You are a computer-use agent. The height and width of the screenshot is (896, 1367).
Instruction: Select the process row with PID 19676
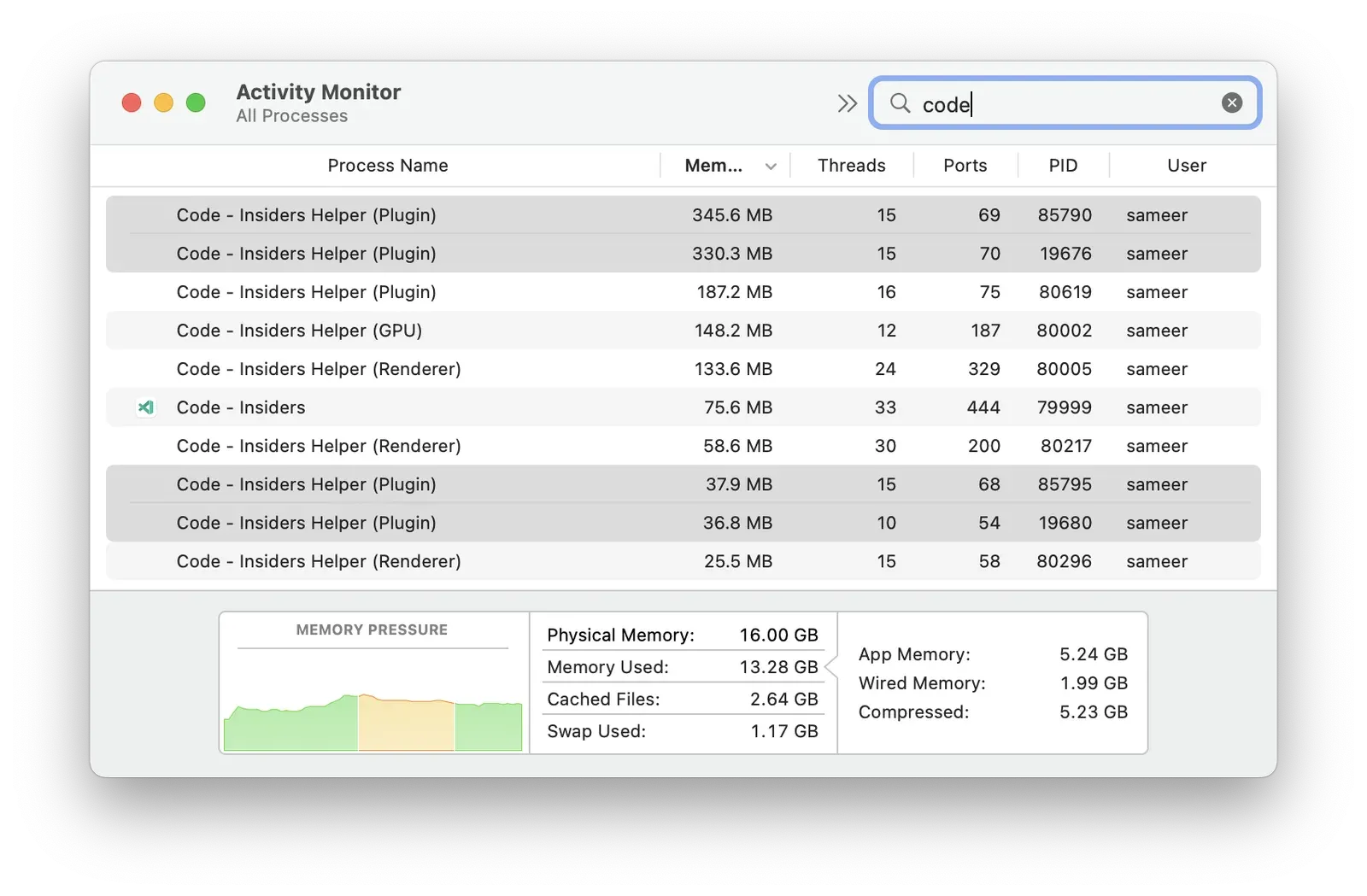point(683,254)
